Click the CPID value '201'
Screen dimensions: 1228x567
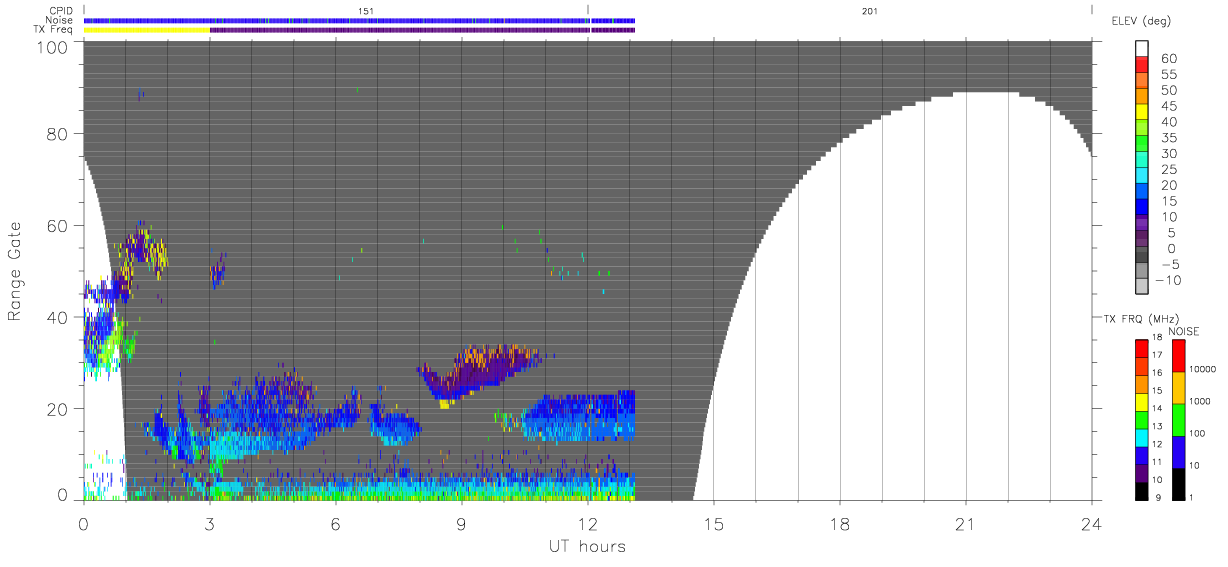point(870,10)
